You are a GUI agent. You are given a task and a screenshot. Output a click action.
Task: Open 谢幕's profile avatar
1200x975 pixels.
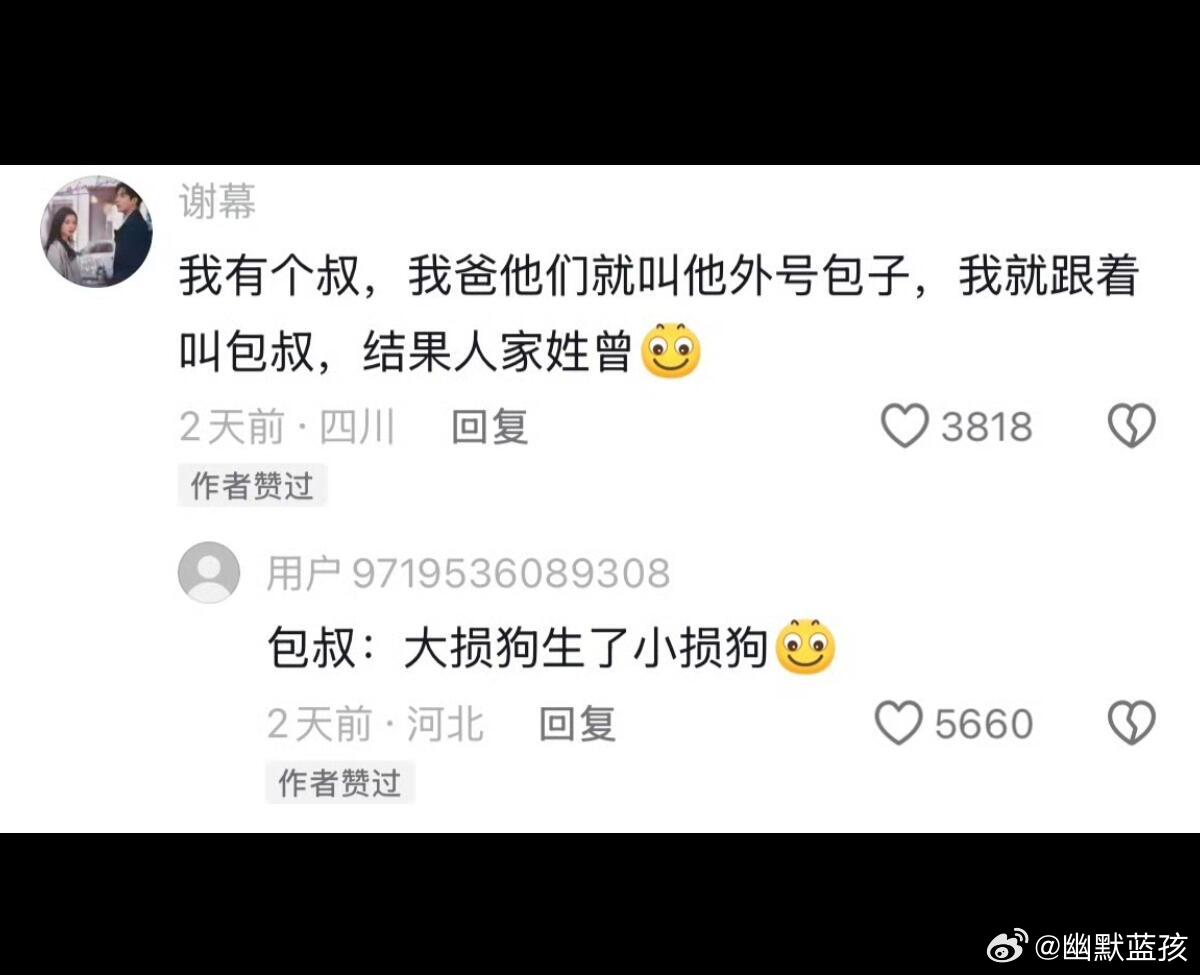(96, 232)
